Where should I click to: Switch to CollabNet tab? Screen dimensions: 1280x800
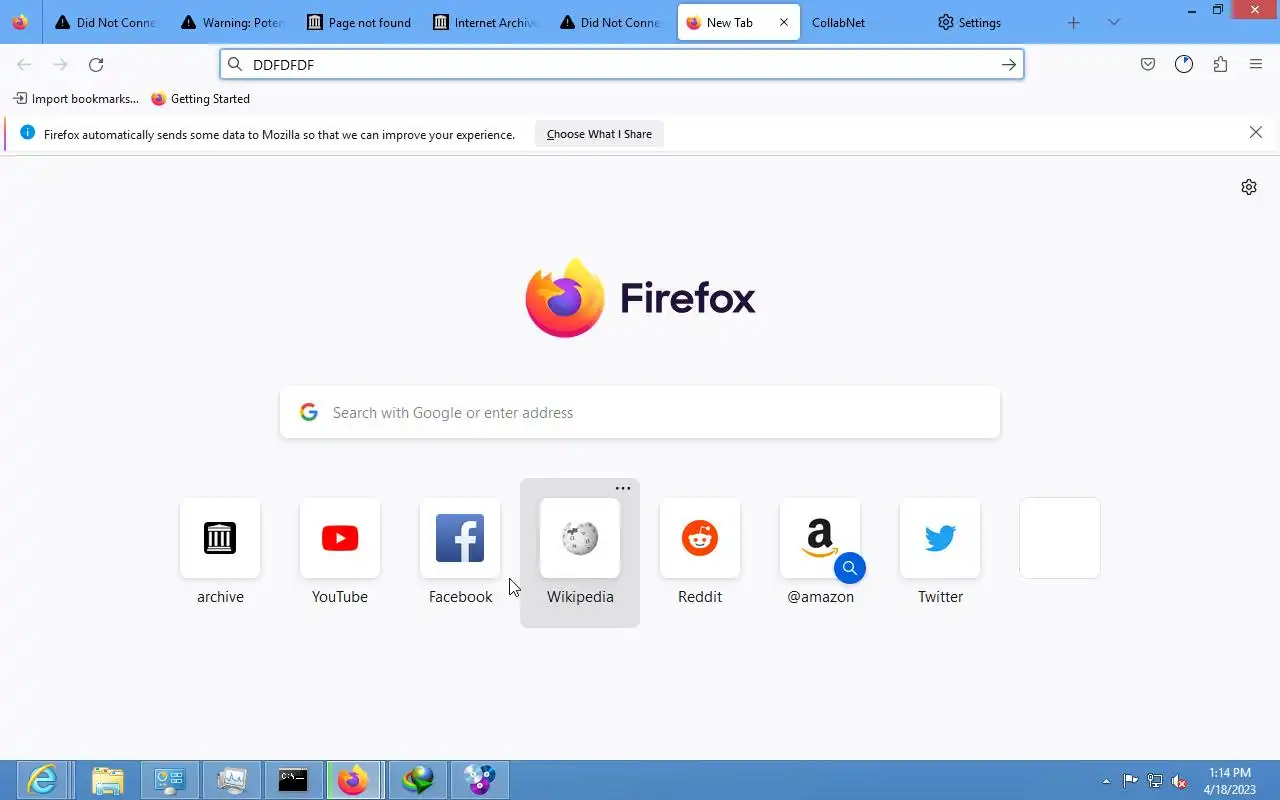point(863,22)
